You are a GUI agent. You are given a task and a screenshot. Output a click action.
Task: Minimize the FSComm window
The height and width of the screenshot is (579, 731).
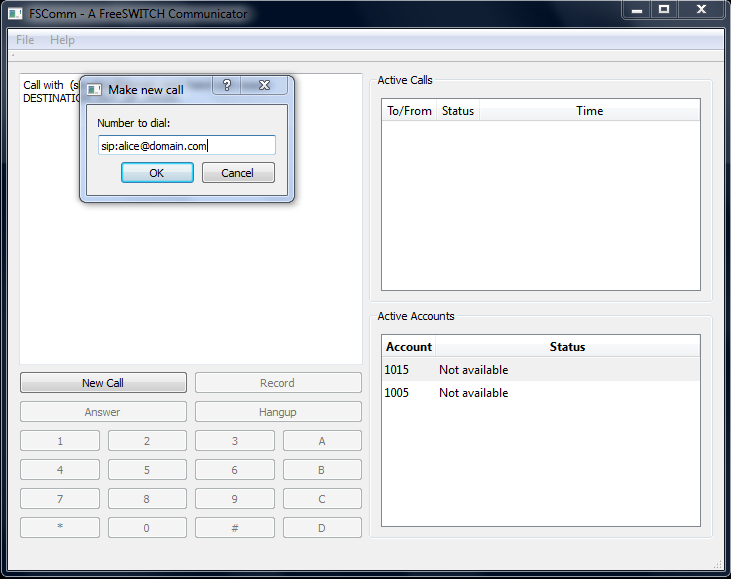pyautogui.click(x=636, y=9)
